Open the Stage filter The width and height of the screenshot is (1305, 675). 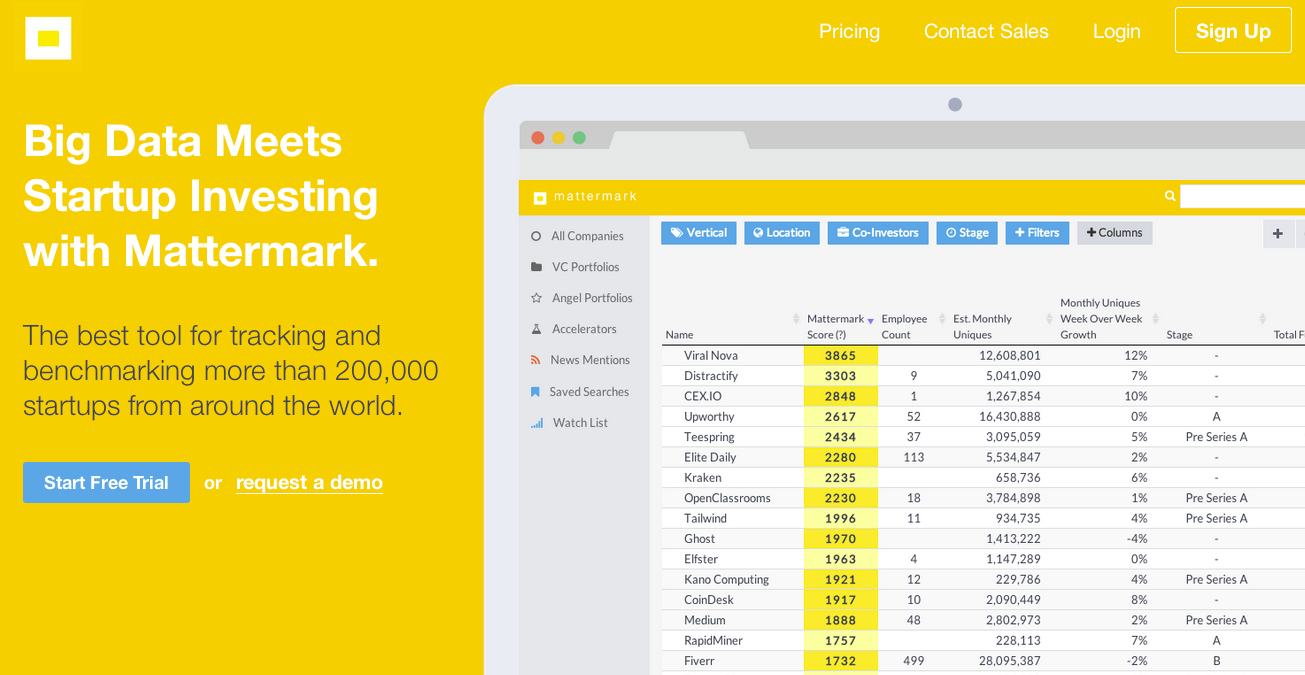click(x=967, y=233)
